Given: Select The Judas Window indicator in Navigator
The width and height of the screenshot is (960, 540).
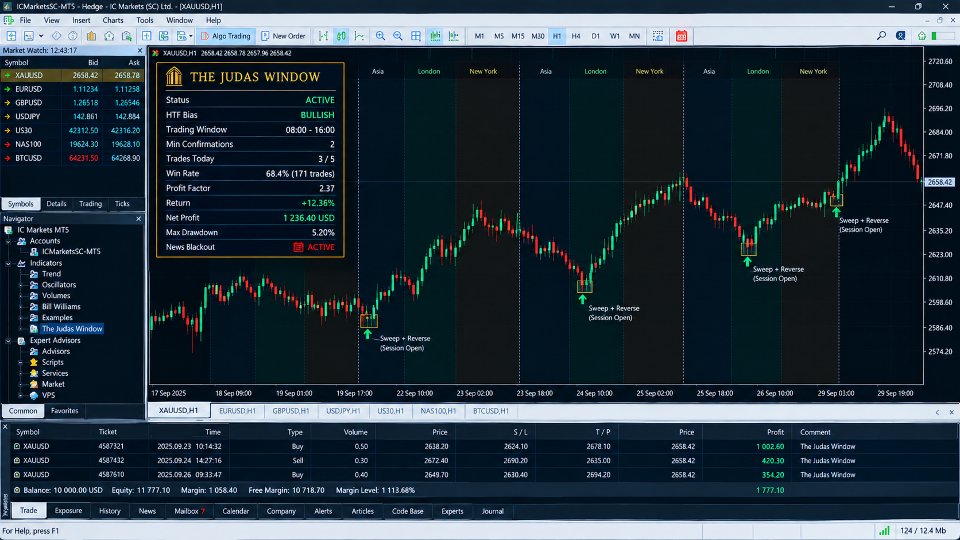Looking at the screenshot, I should (x=72, y=329).
